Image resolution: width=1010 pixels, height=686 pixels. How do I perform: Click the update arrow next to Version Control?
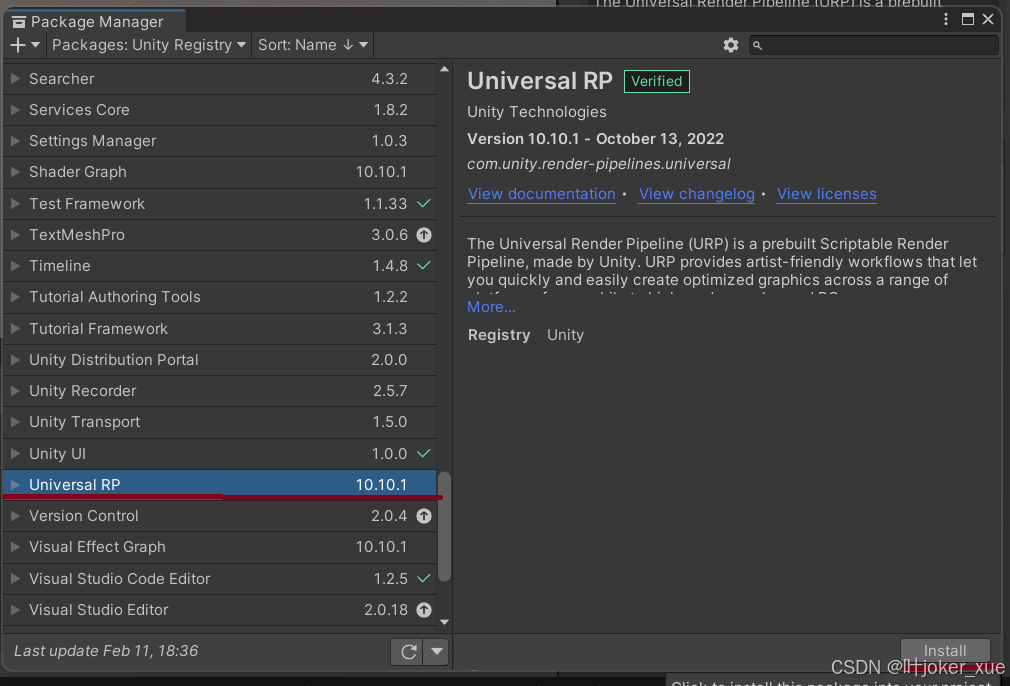(424, 516)
